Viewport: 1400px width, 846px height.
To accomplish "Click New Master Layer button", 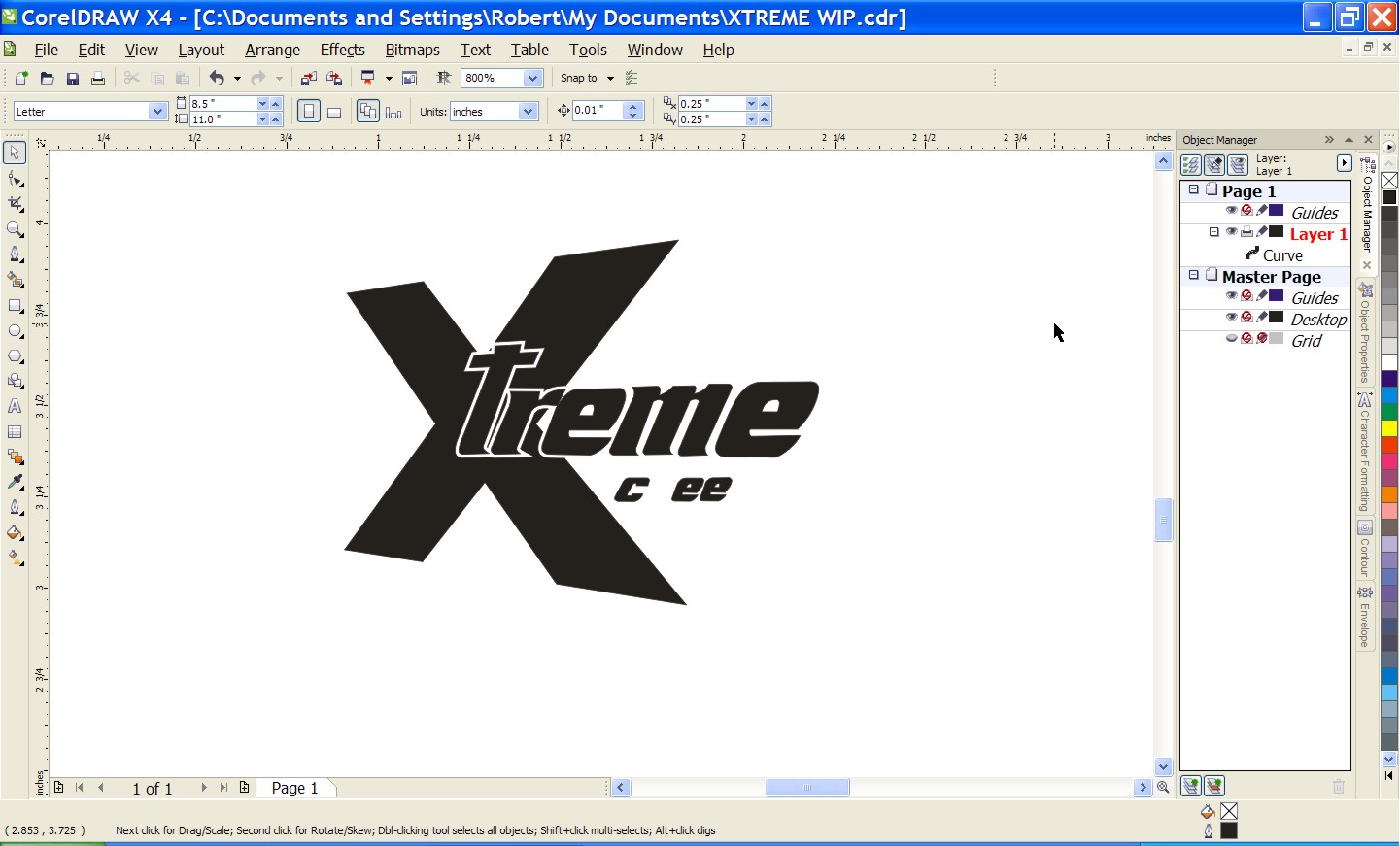I will (x=1214, y=786).
